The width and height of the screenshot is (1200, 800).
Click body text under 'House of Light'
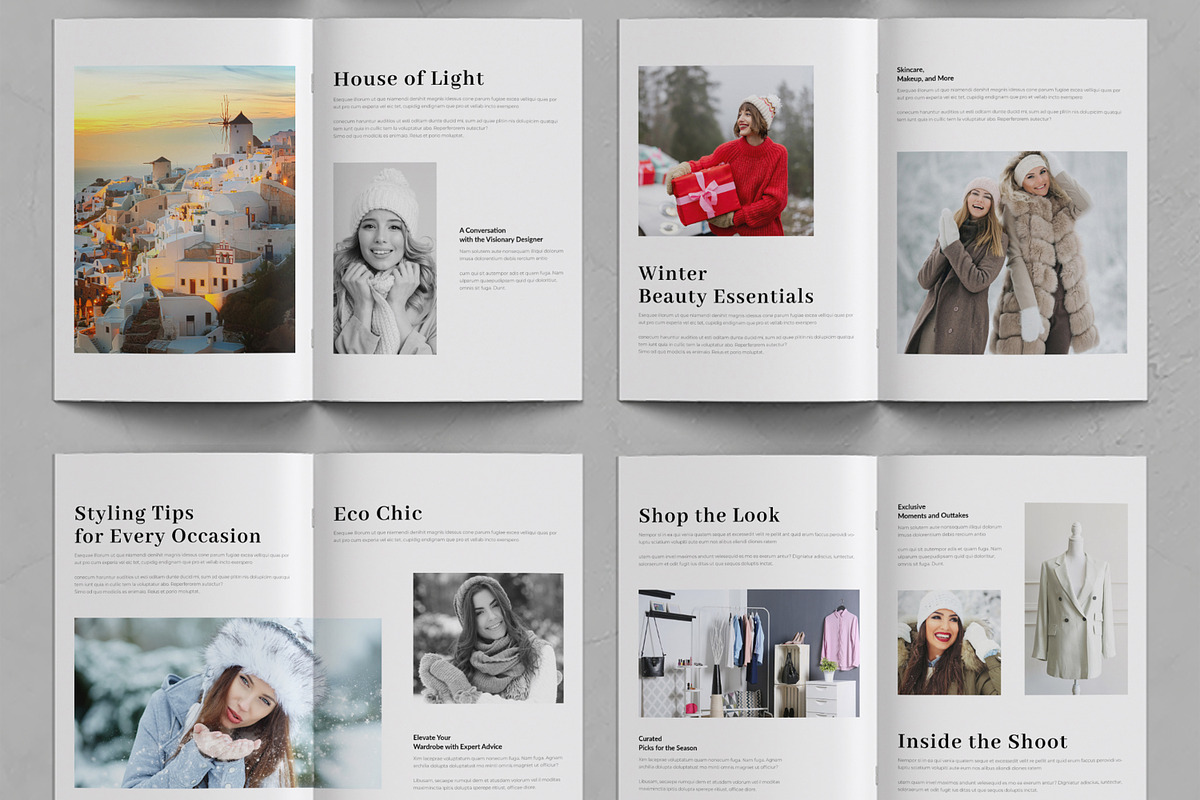446,118
